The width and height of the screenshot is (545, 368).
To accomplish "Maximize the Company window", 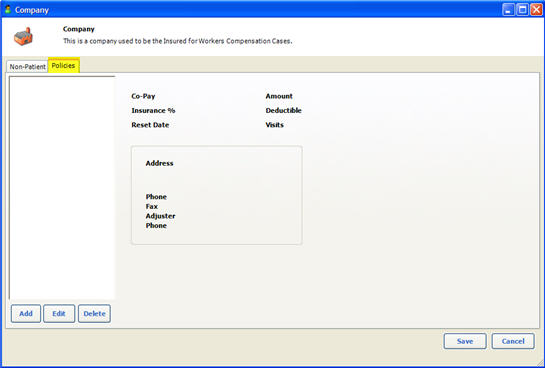I will [x=522, y=9].
